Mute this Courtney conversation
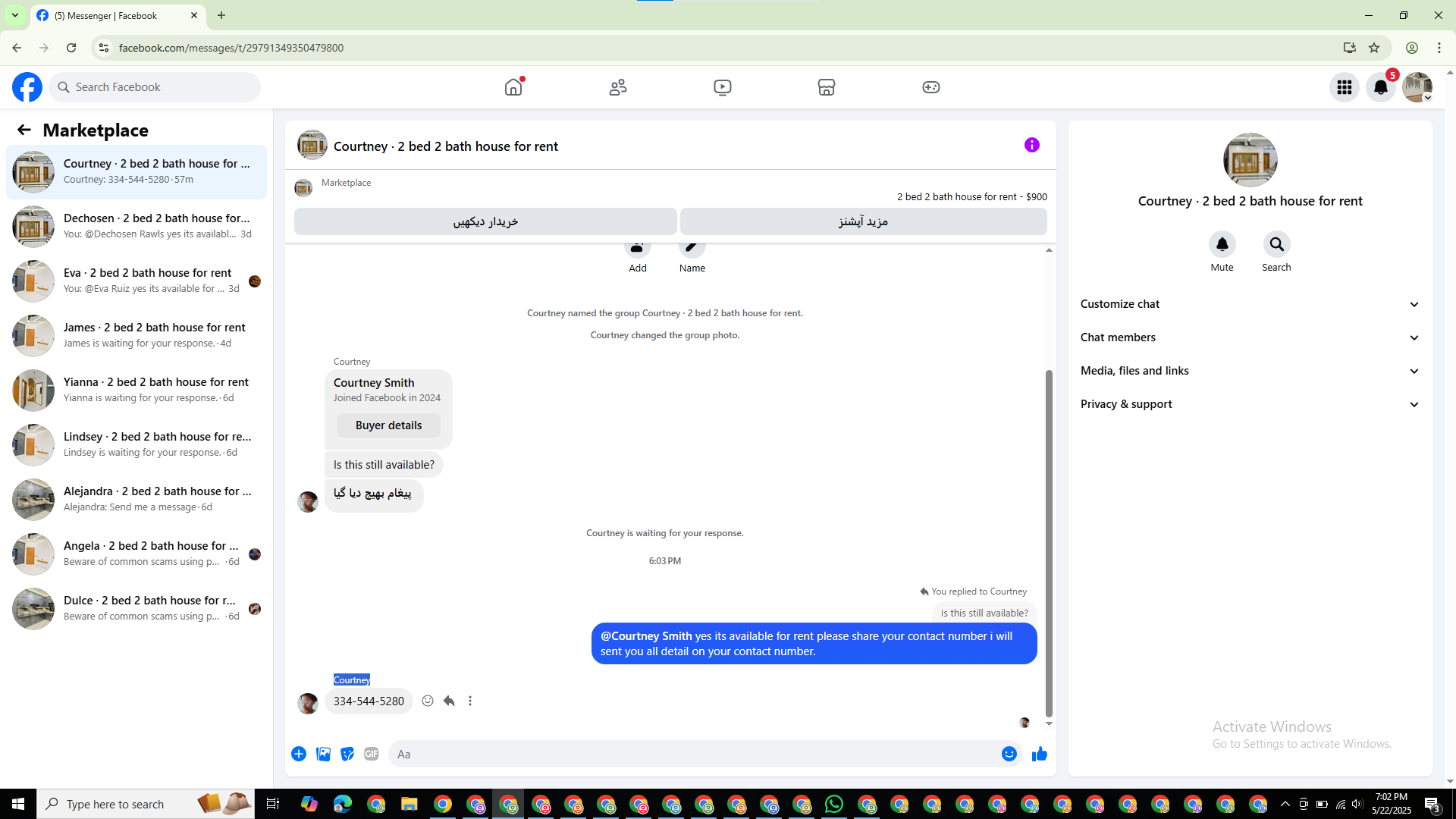This screenshot has height=819, width=1456. tap(1222, 244)
